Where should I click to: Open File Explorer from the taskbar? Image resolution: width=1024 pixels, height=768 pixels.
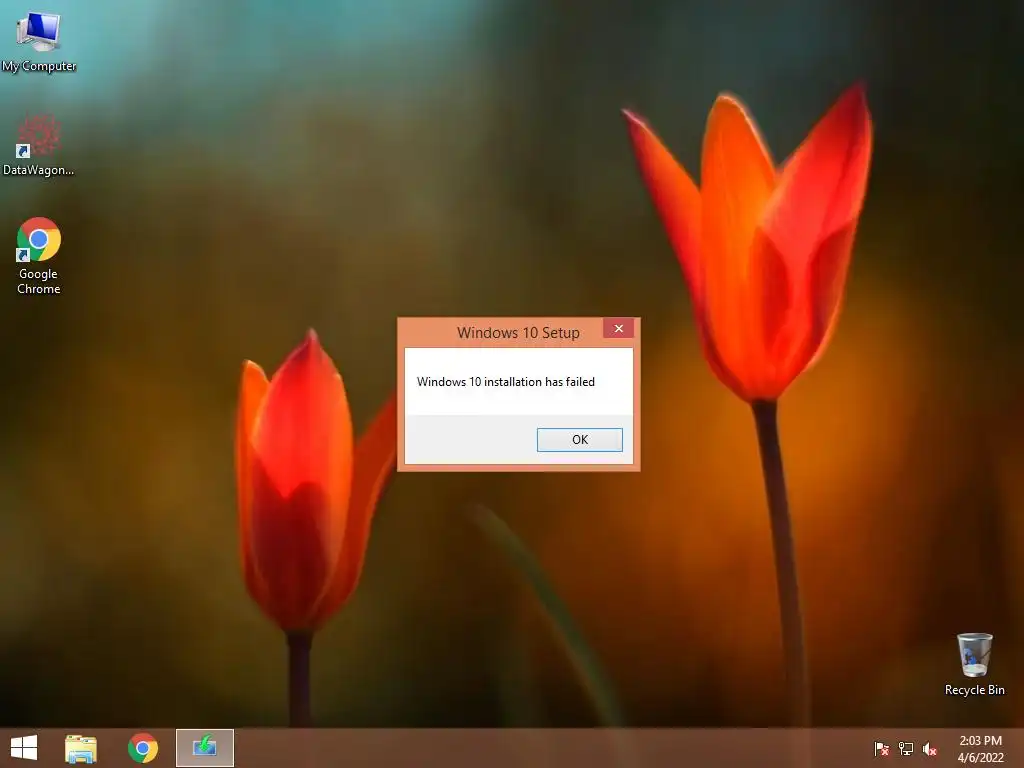pos(81,748)
